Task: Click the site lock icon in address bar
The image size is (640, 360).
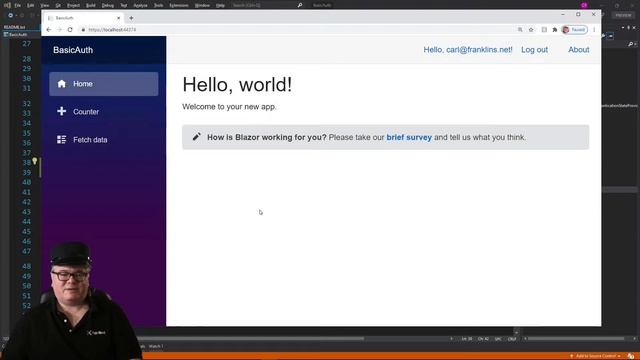Action: click(x=83, y=30)
